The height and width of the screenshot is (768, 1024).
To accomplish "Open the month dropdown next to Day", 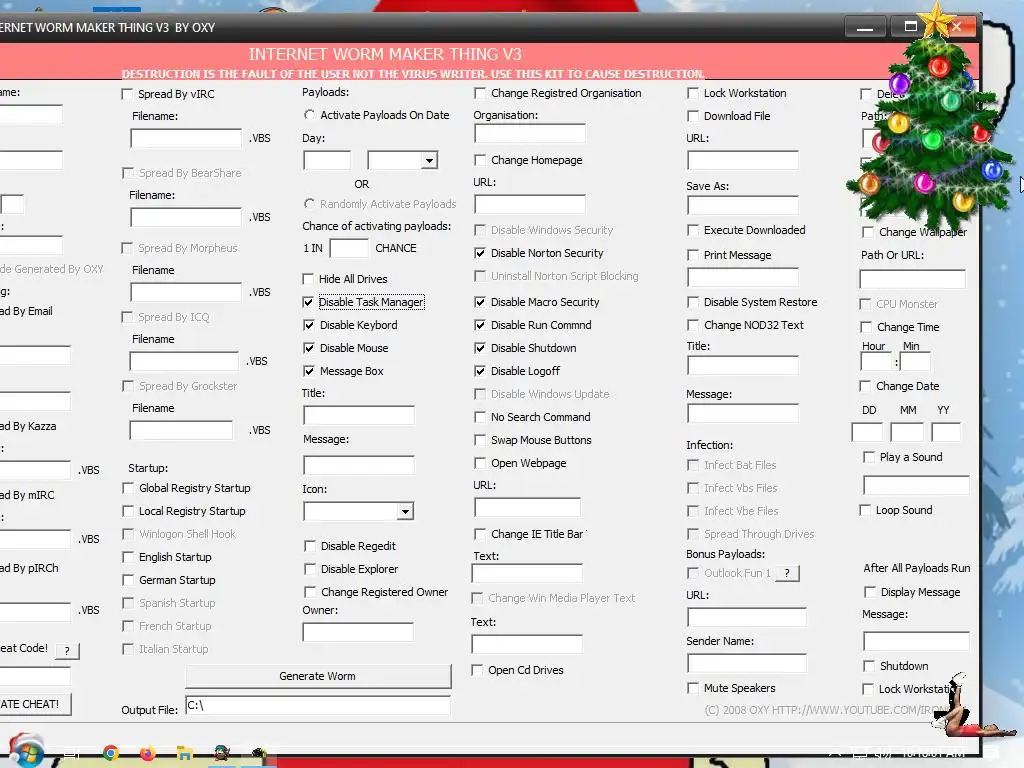I will 429,161.
